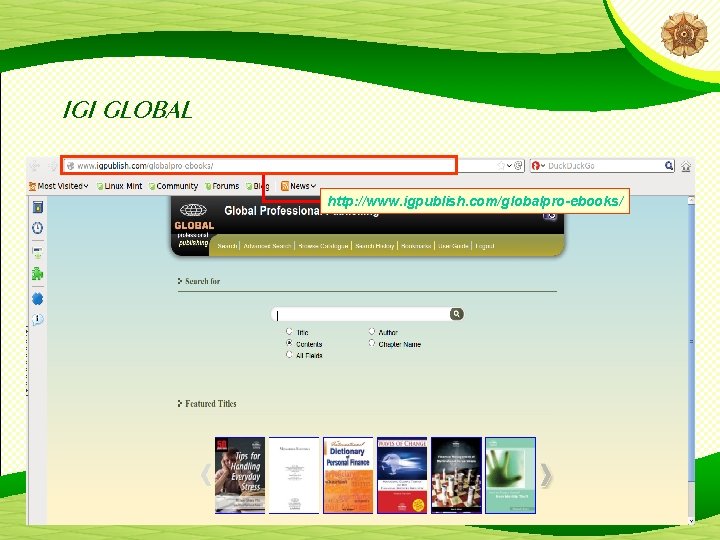Screen dimensions: 720x540
Task: Click the site search text box
Action: (361, 315)
